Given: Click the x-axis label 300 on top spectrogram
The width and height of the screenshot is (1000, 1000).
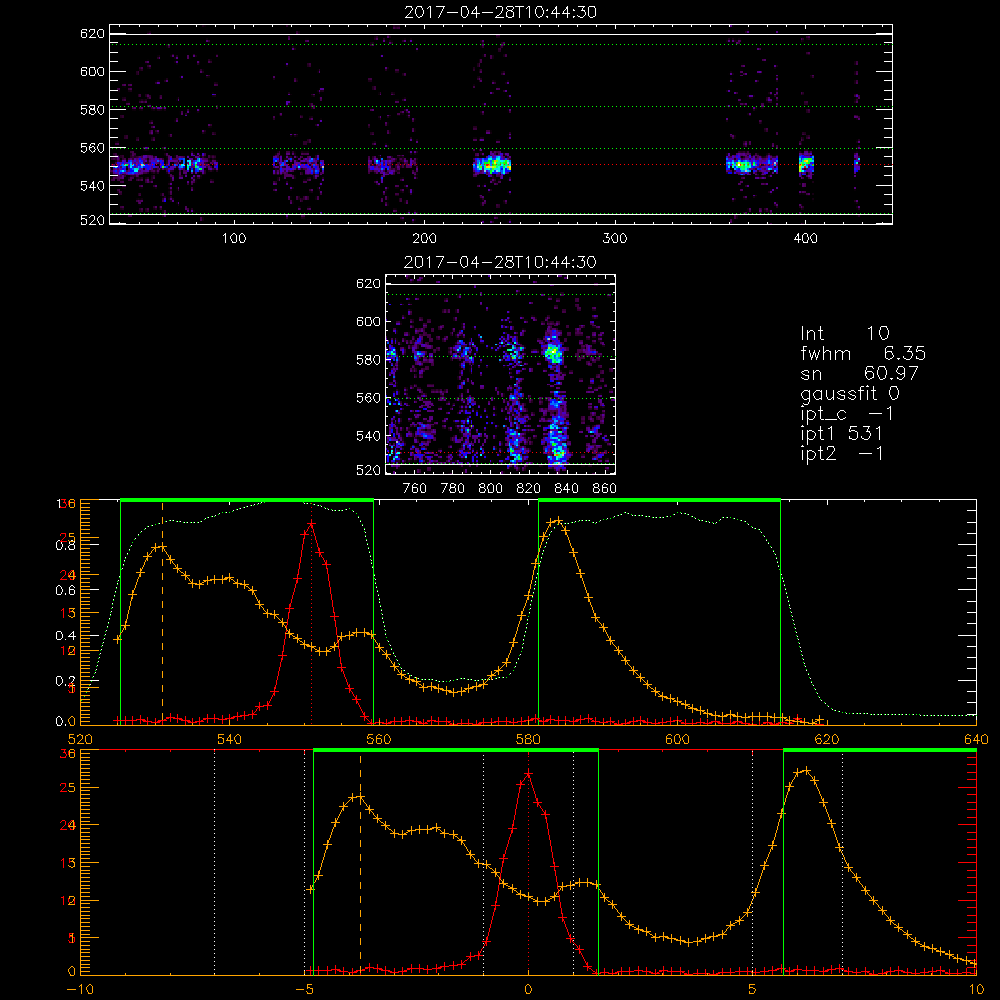Looking at the screenshot, I should point(615,239).
